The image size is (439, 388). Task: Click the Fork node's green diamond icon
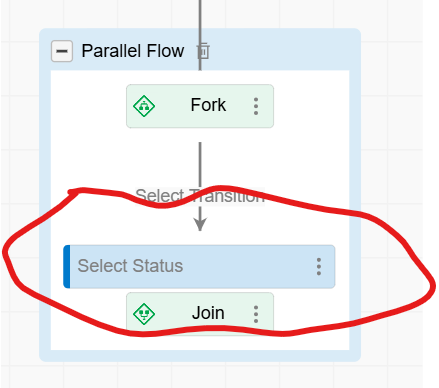144,106
